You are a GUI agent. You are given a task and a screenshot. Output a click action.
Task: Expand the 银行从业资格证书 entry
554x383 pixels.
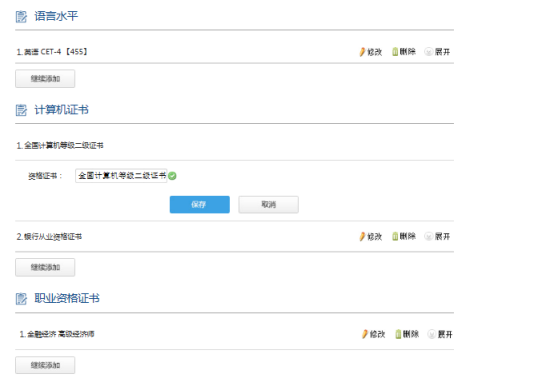tap(437, 236)
